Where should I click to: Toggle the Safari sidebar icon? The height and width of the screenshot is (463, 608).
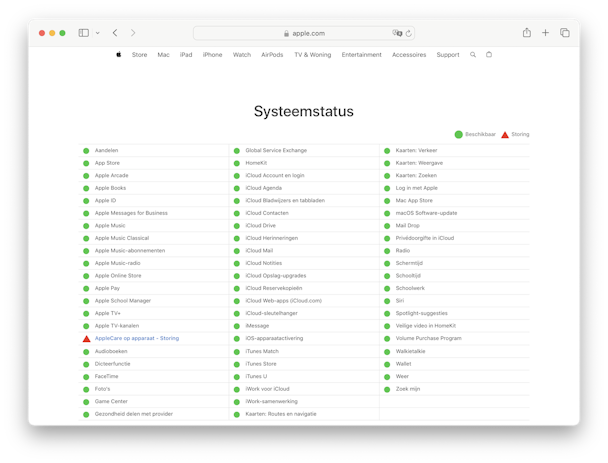(x=83, y=33)
